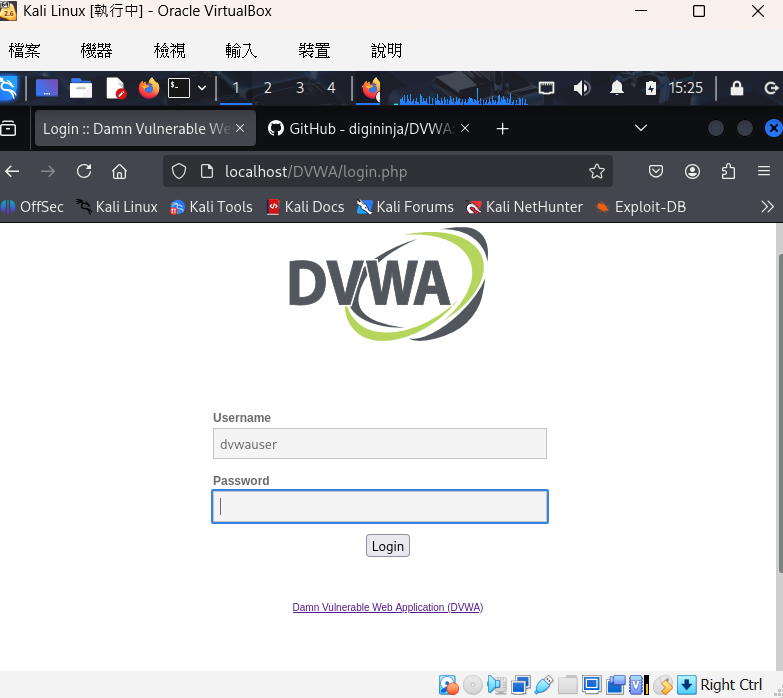Bookmark this page with the star
This screenshot has width=783, height=698.
tap(597, 171)
